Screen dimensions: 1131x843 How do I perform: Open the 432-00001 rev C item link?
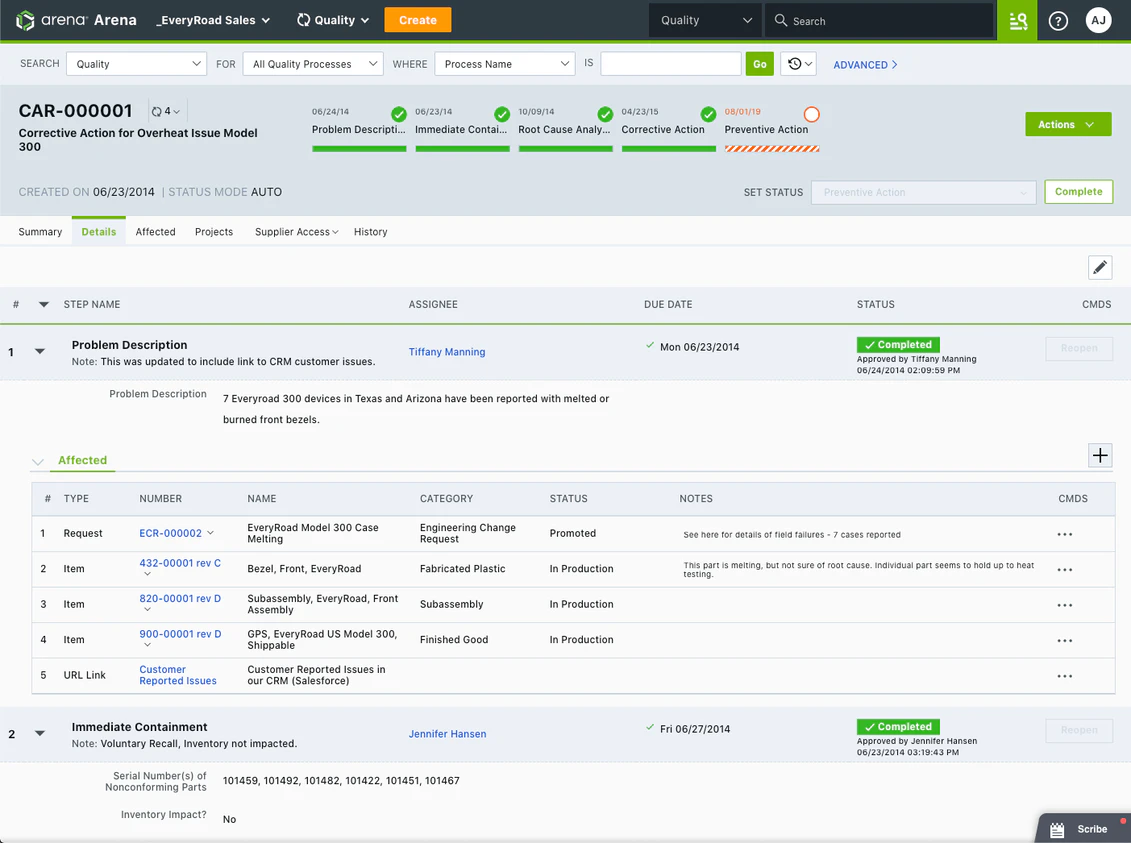(x=180, y=563)
